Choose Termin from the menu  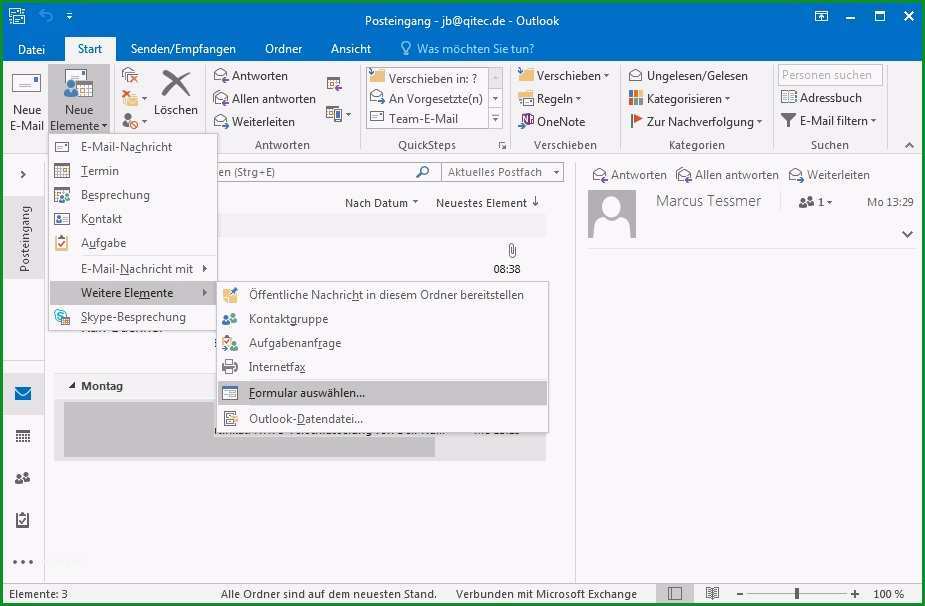133,171
